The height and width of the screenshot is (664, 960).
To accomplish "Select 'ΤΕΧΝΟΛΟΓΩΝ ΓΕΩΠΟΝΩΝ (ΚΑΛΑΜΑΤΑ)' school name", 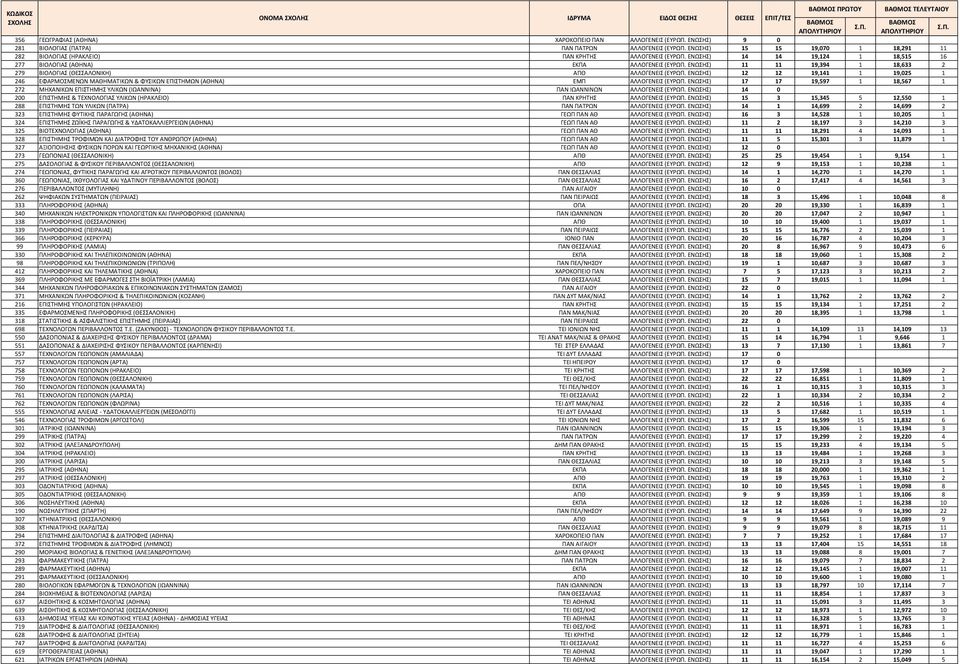I will click(283, 387).
